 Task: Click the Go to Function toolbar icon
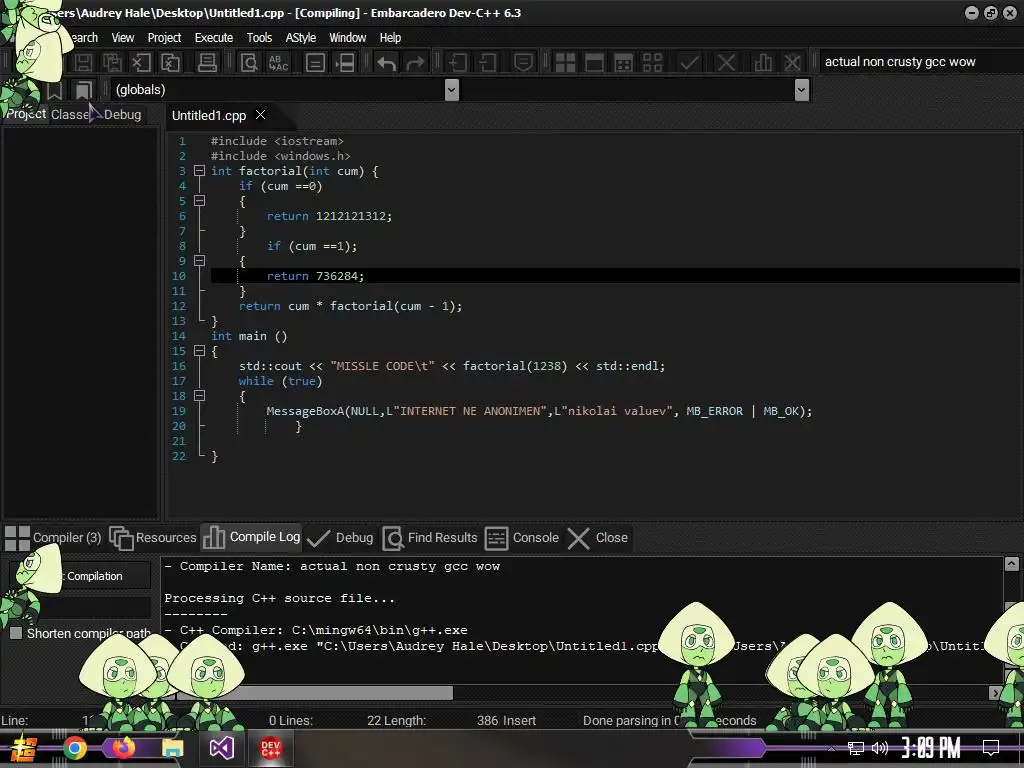pyautogui.click(x=315, y=63)
